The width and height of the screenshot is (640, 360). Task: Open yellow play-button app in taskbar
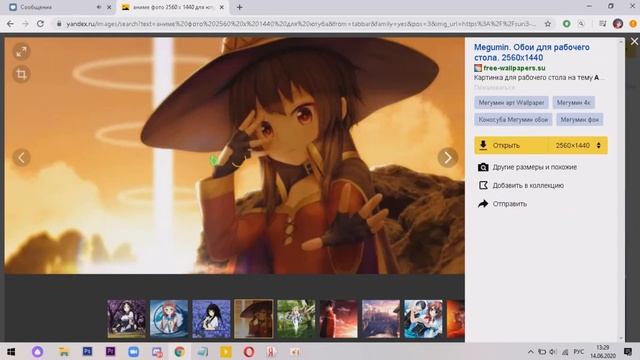coord(226,351)
